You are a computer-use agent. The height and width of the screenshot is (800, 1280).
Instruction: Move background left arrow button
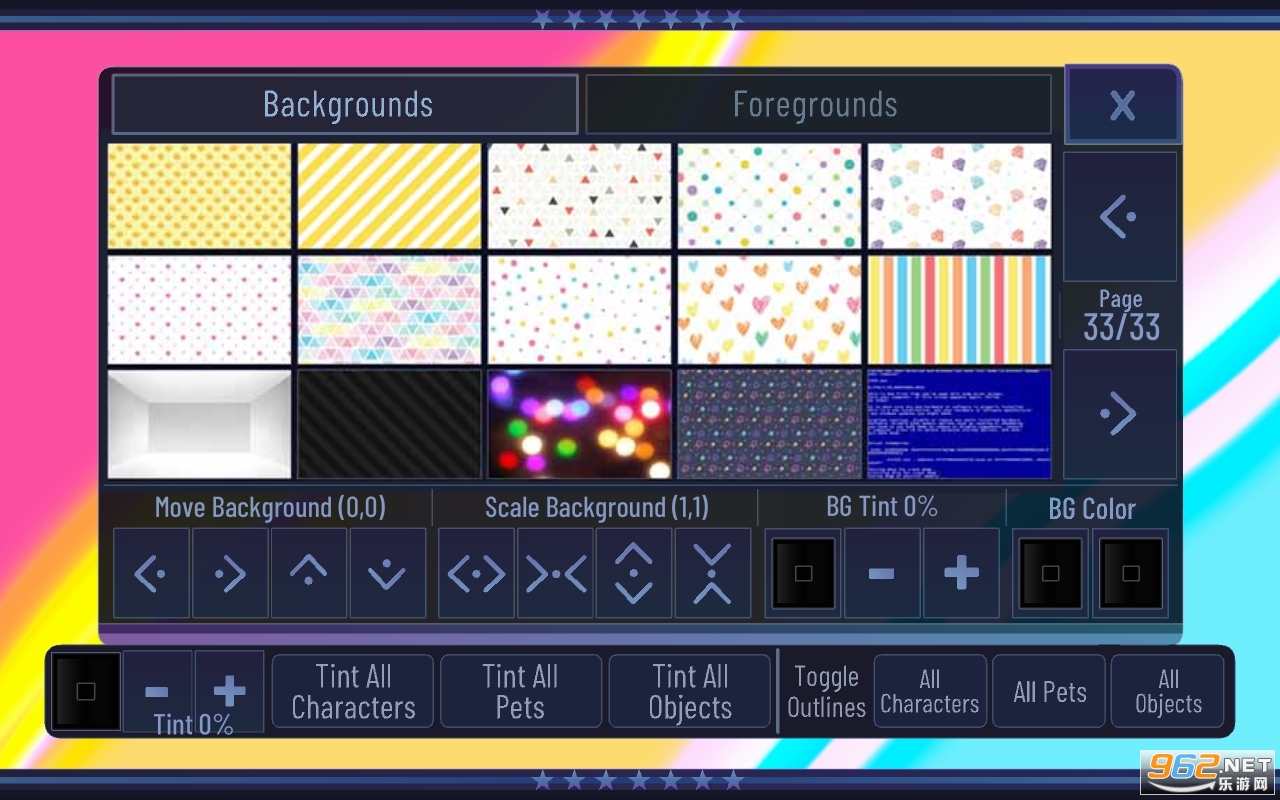point(151,573)
